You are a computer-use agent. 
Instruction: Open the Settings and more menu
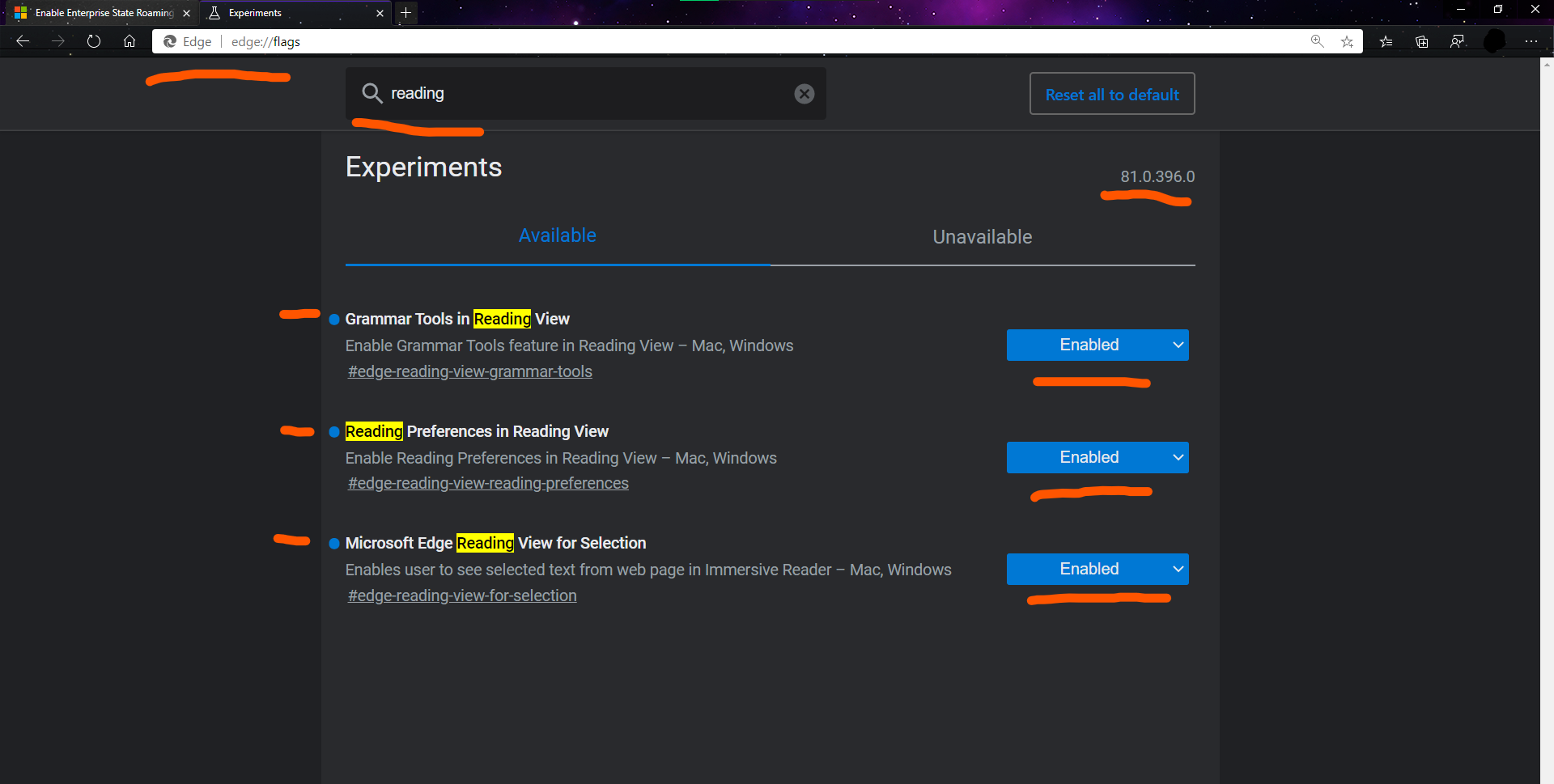coord(1532,41)
